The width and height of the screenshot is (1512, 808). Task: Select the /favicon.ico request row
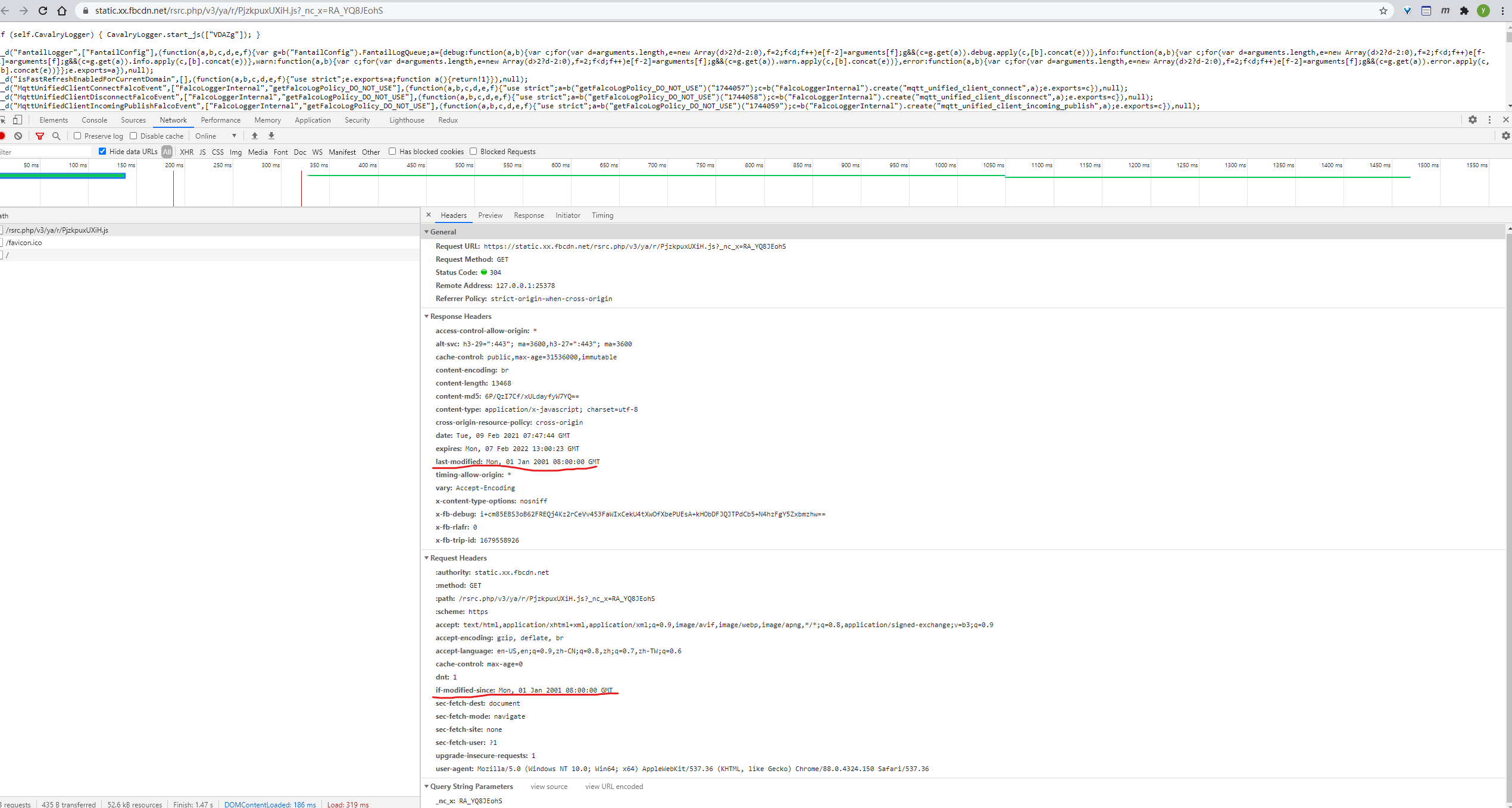(24, 243)
